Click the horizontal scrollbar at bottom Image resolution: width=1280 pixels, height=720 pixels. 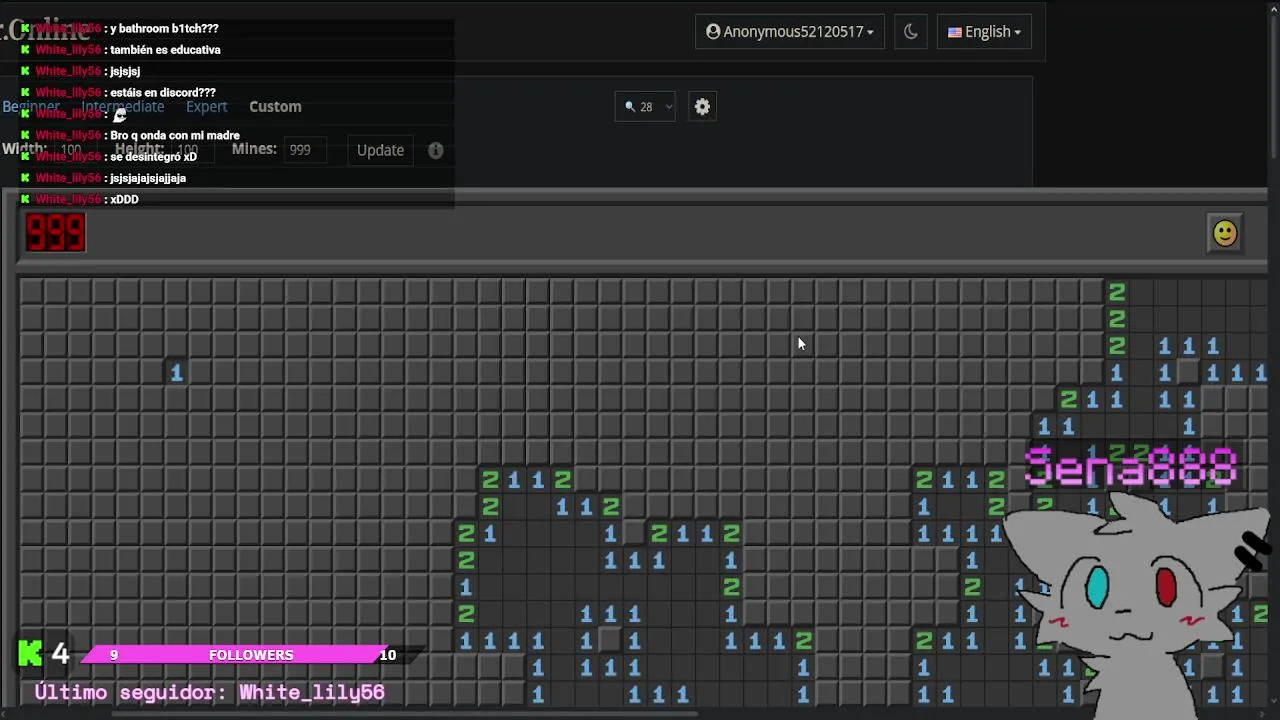(405, 714)
